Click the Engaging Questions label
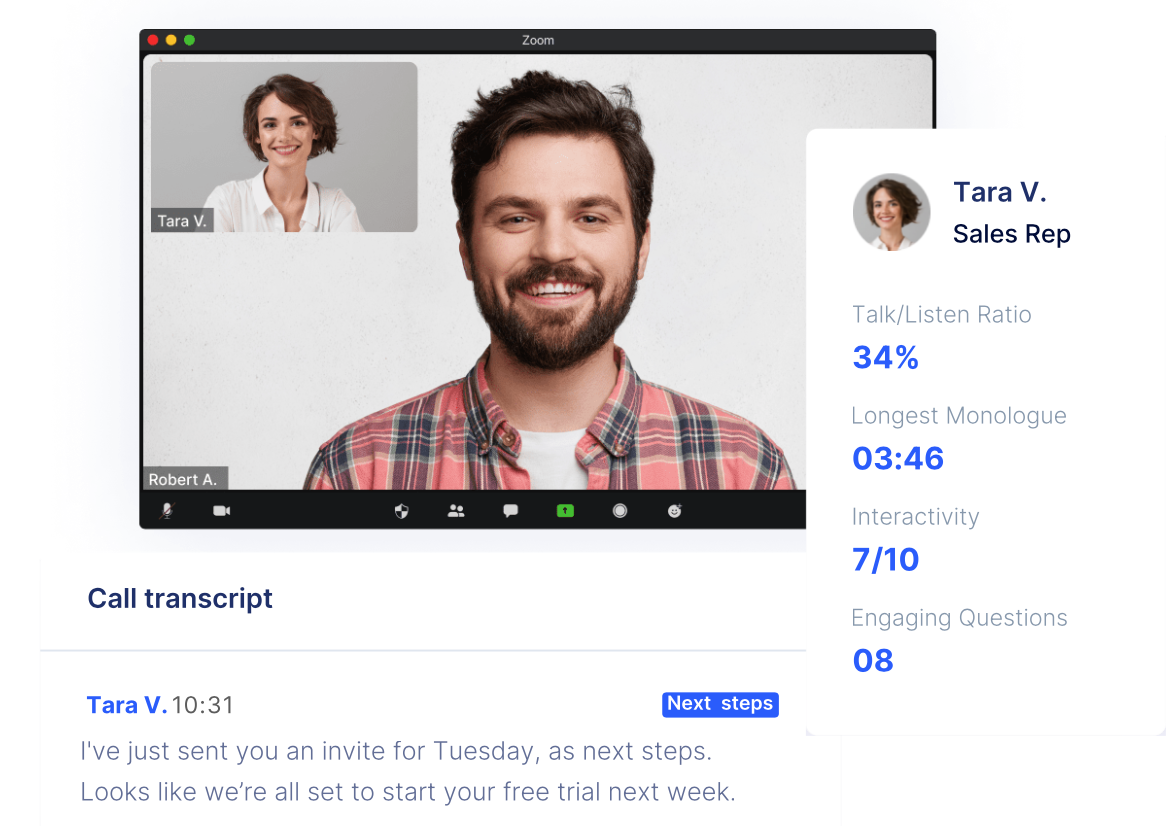The image size is (1172, 826). coord(960,618)
